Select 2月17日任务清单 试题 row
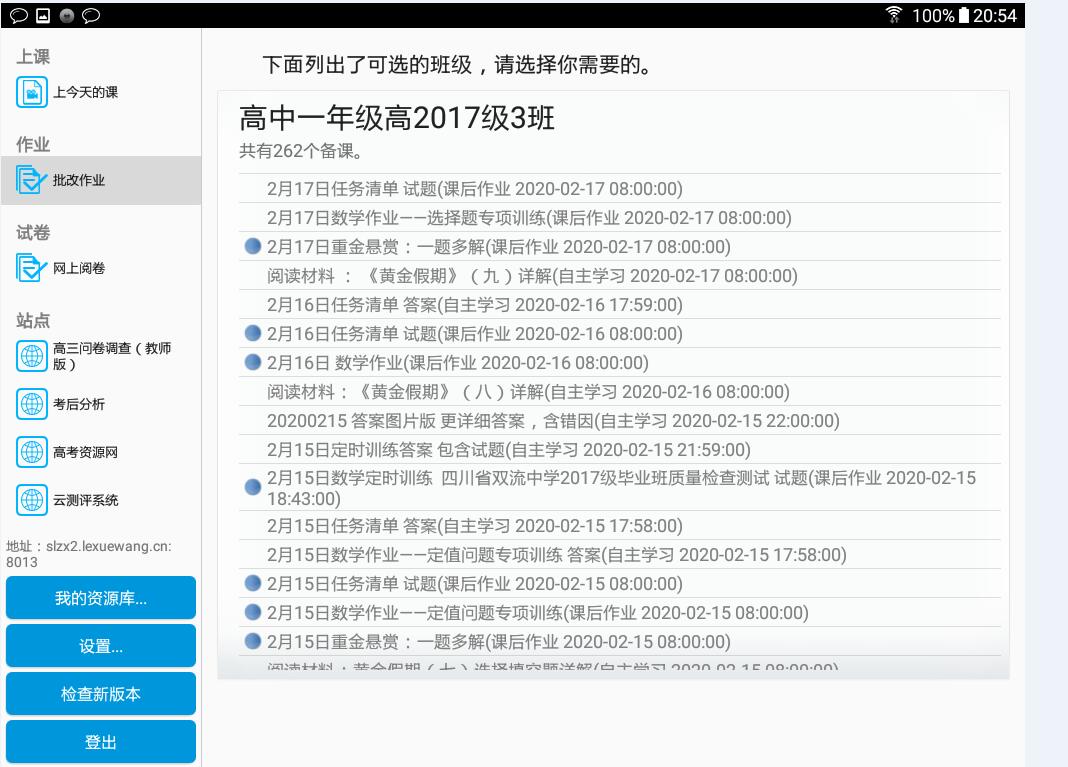 click(474, 189)
